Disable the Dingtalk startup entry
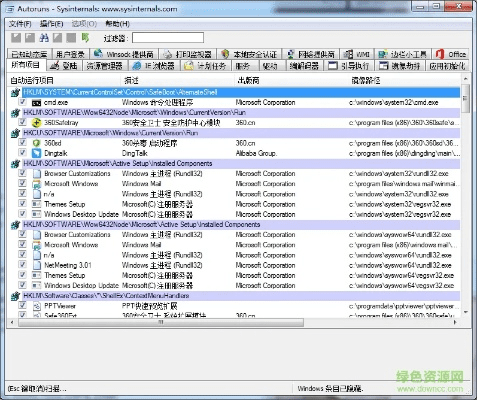477x400 pixels. 22,153
